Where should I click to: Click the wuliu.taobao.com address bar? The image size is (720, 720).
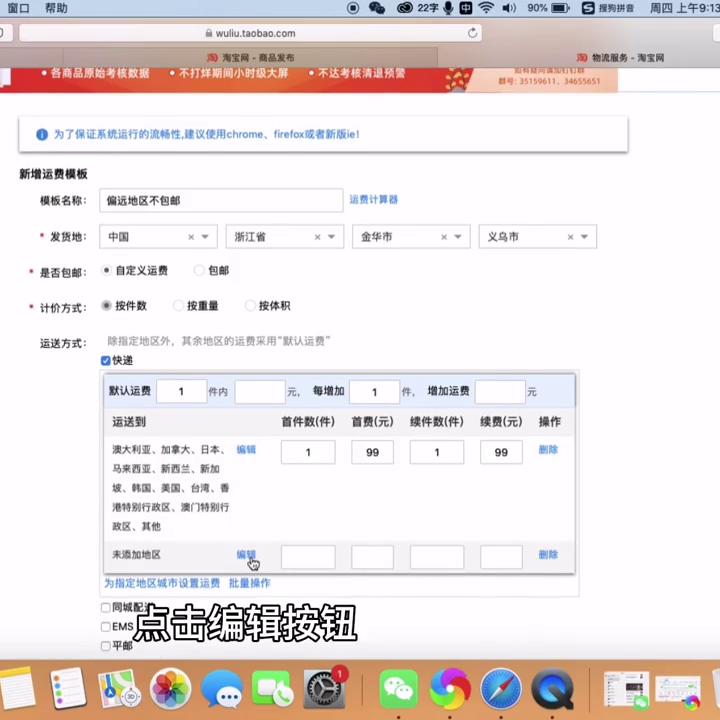tap(250, 33)
